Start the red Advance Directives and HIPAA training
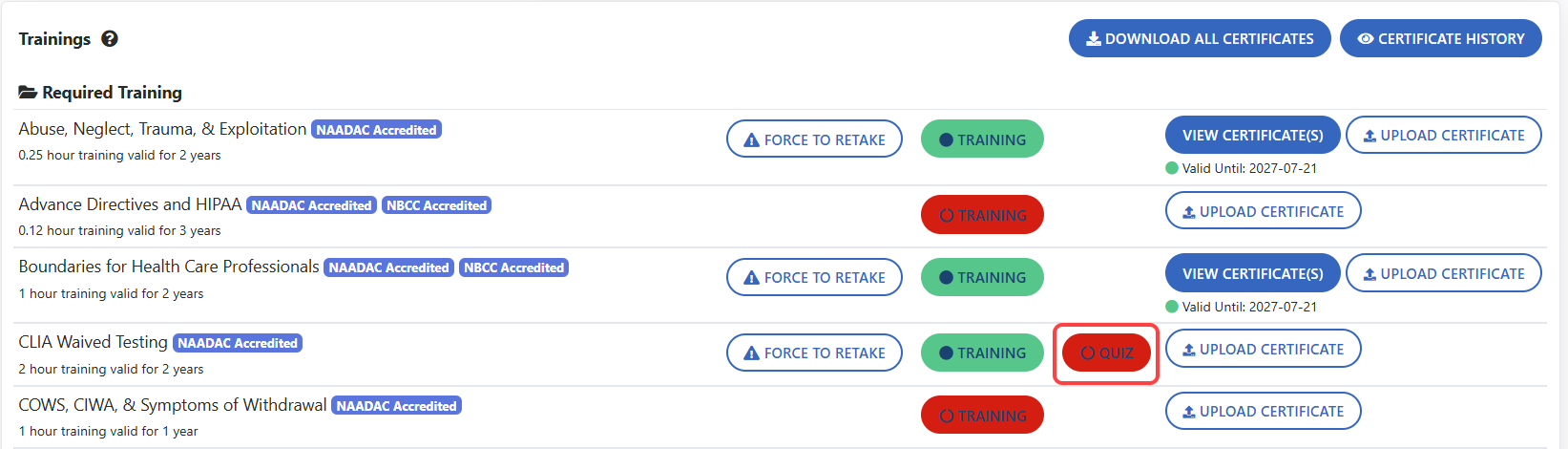 982,215
